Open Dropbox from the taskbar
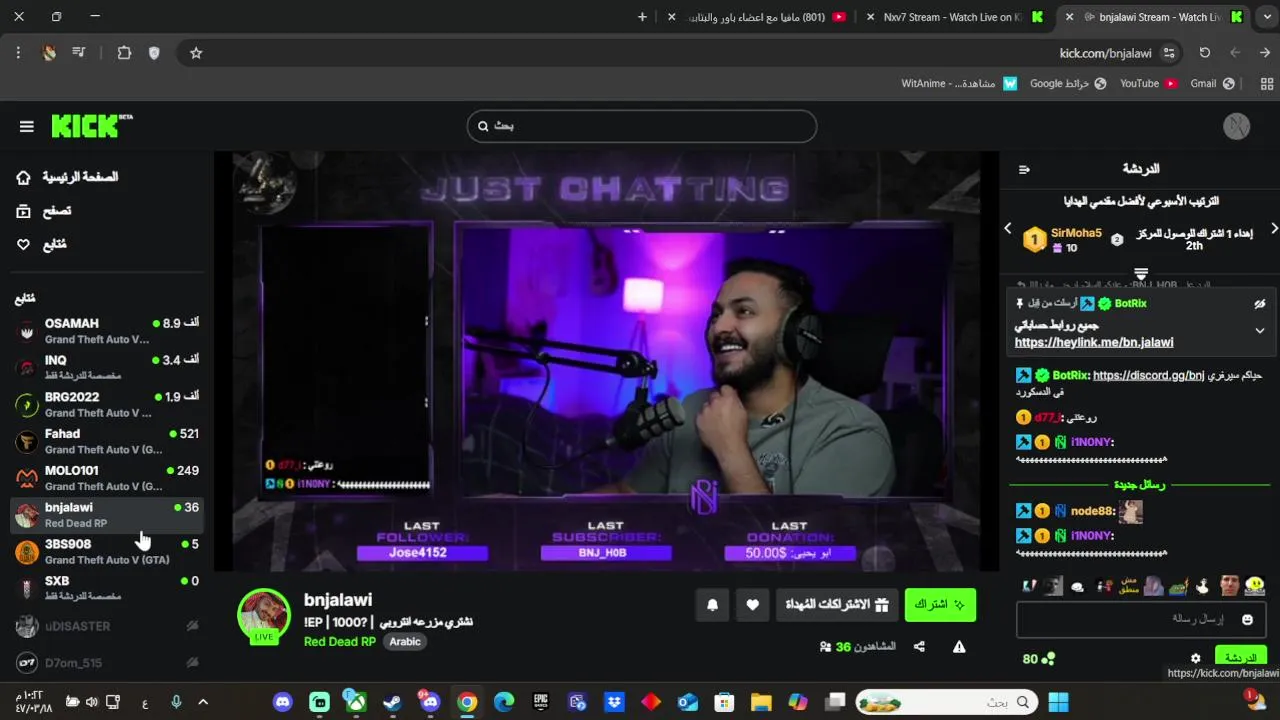Image resolution: width=1280 pixels, height=720 pixels. 614,702
